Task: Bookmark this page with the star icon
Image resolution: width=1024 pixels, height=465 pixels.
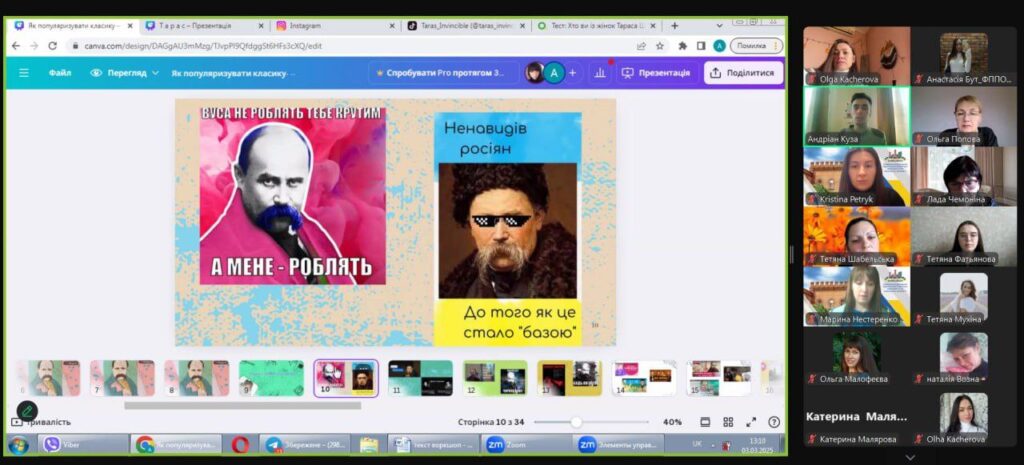Action: tap(660, 46)
